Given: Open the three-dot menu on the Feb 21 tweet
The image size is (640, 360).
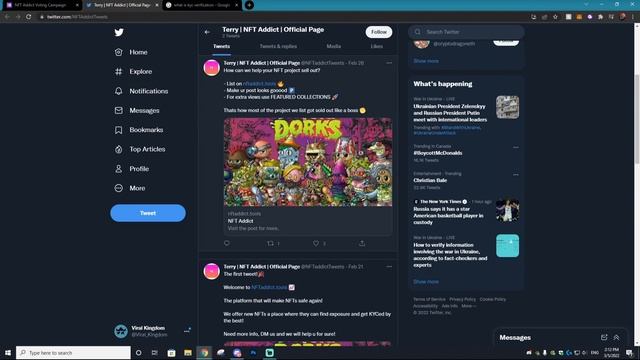Looking at the screenshot, I should pyautogui.click(x=389, y=267).
